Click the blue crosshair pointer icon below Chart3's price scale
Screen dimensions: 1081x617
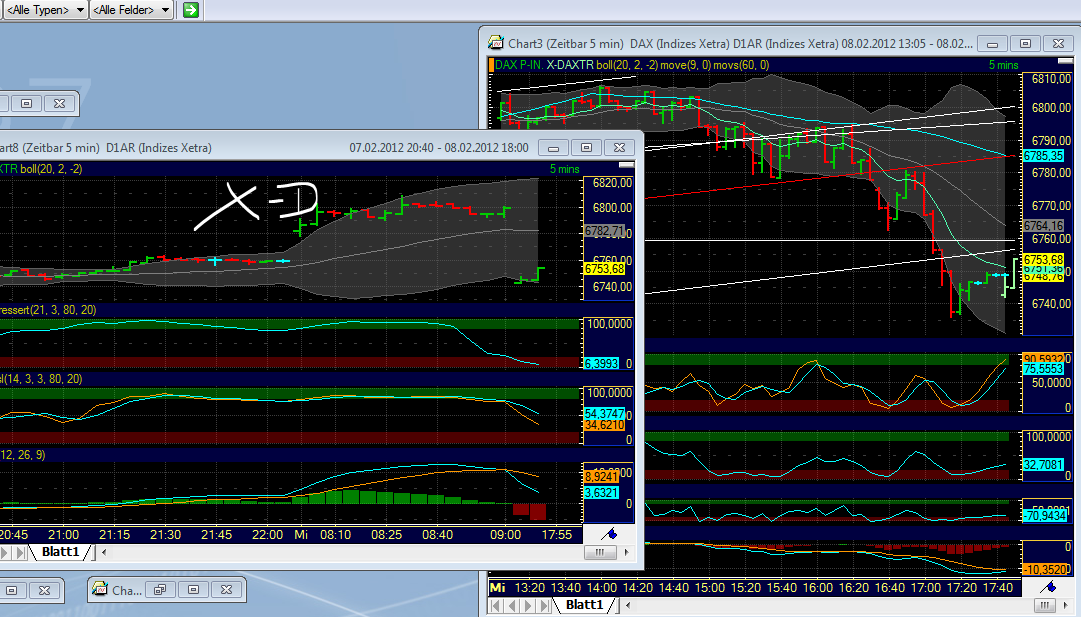pos(1046,587)
